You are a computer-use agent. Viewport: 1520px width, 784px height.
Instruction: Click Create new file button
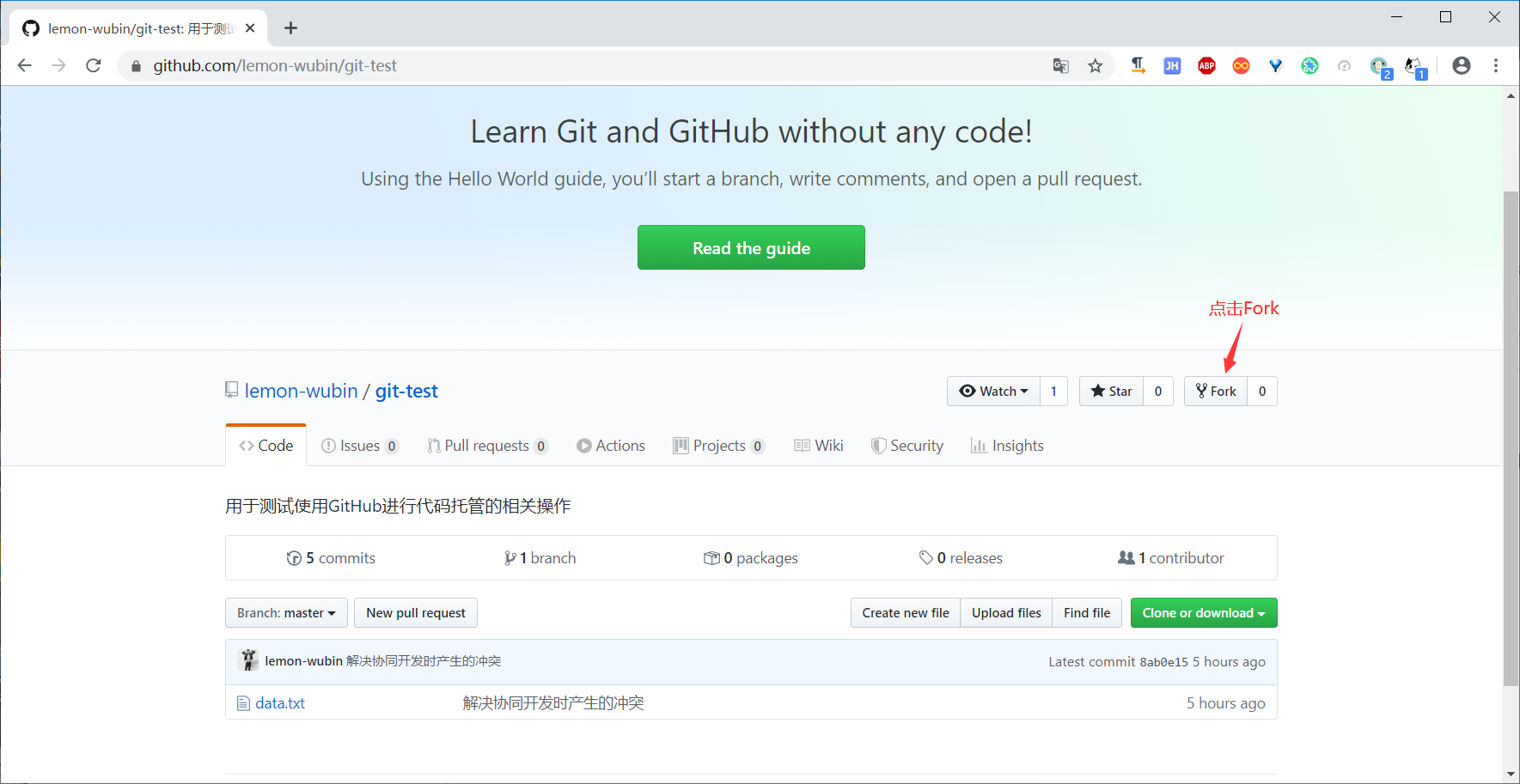pos(906,613)
